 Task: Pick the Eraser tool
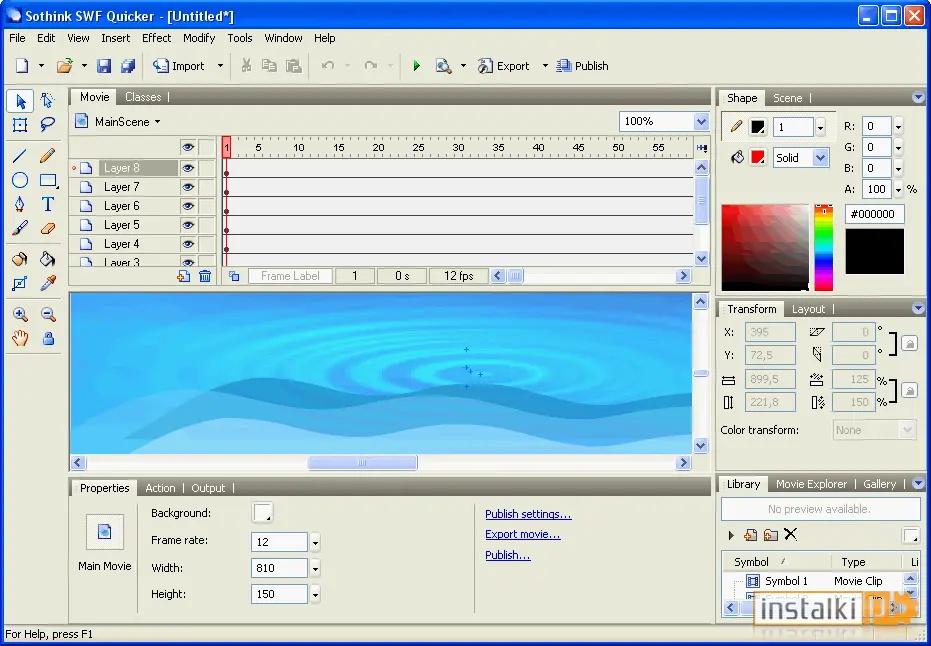(48, 228)
